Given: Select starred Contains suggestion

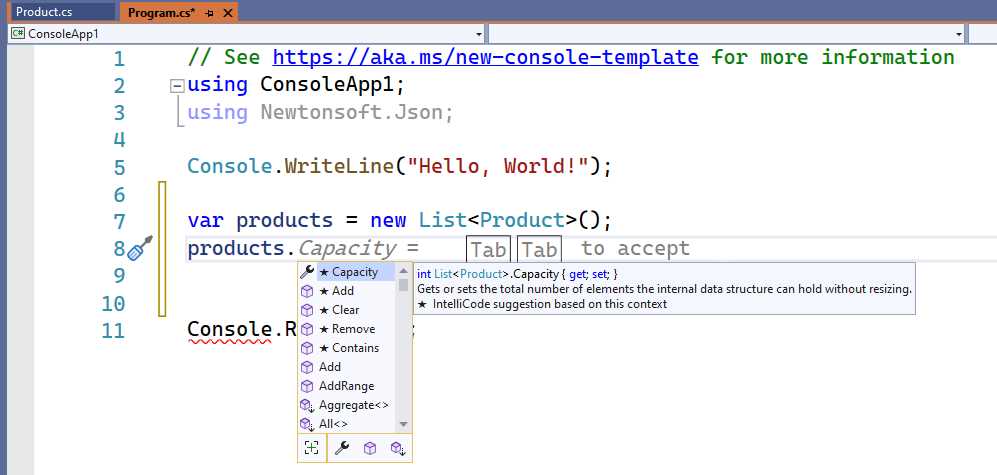Looking at the screenshot, I should 347,348.
